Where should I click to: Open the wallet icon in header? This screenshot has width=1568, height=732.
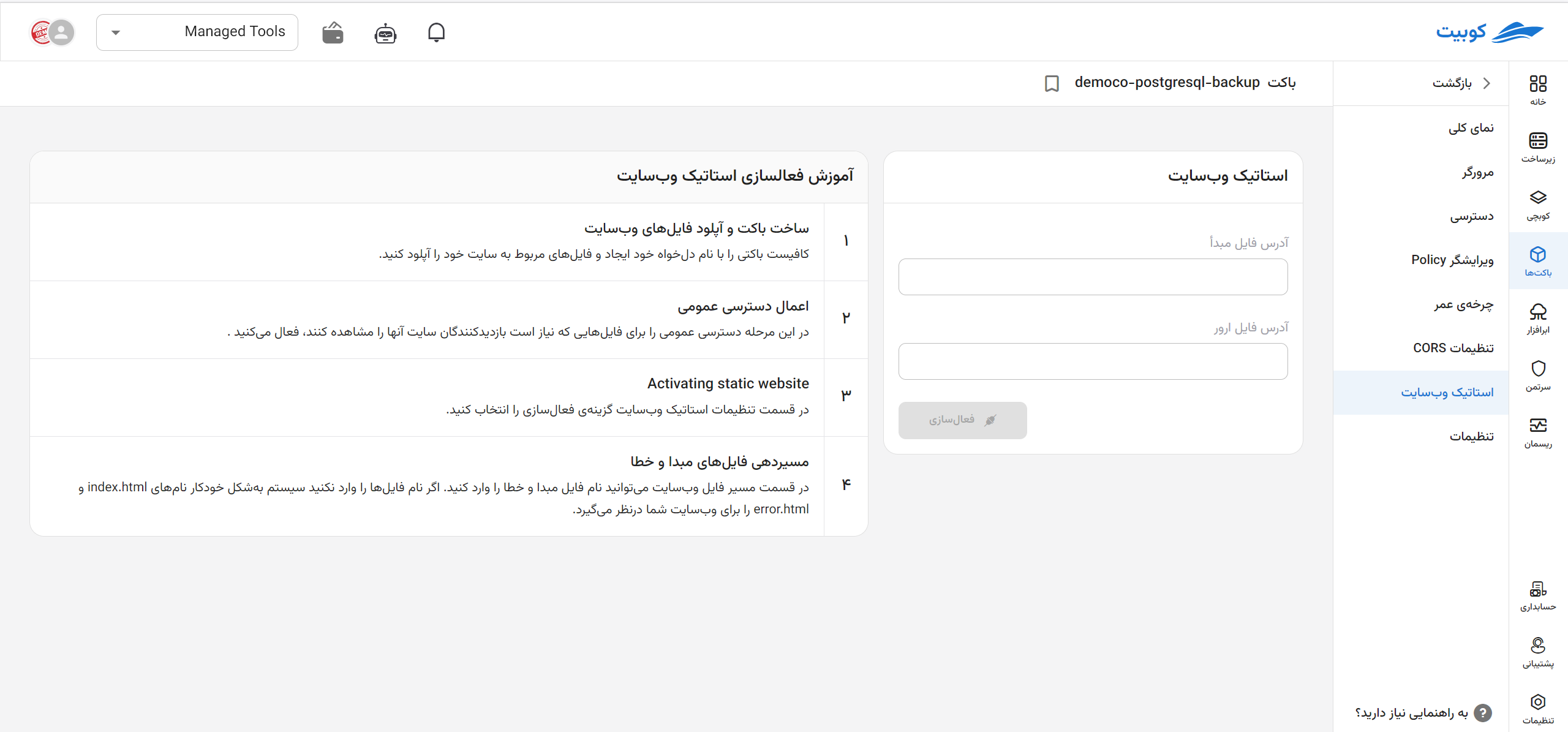[333, 32]
